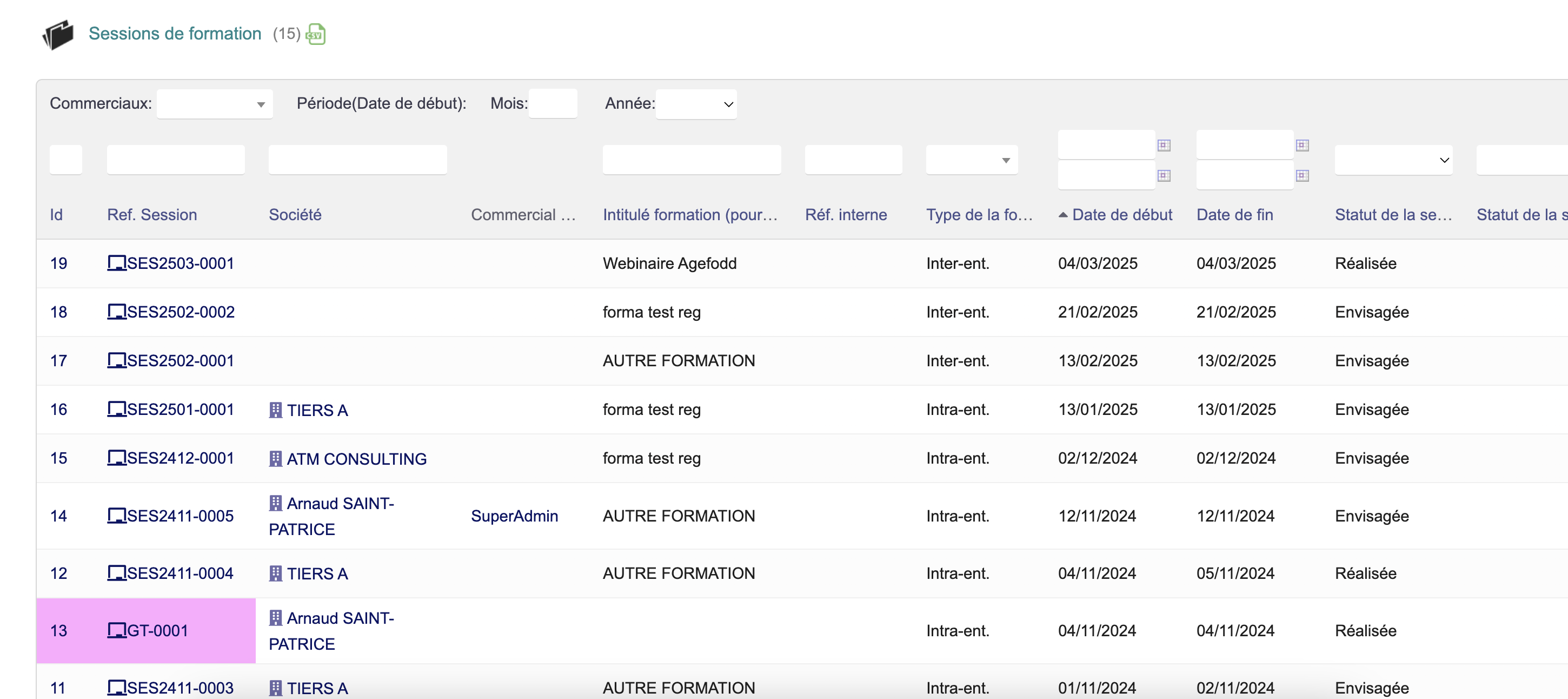Open the end date 'to' calendar picker

pyautogui.click(x=1302, y=175)
